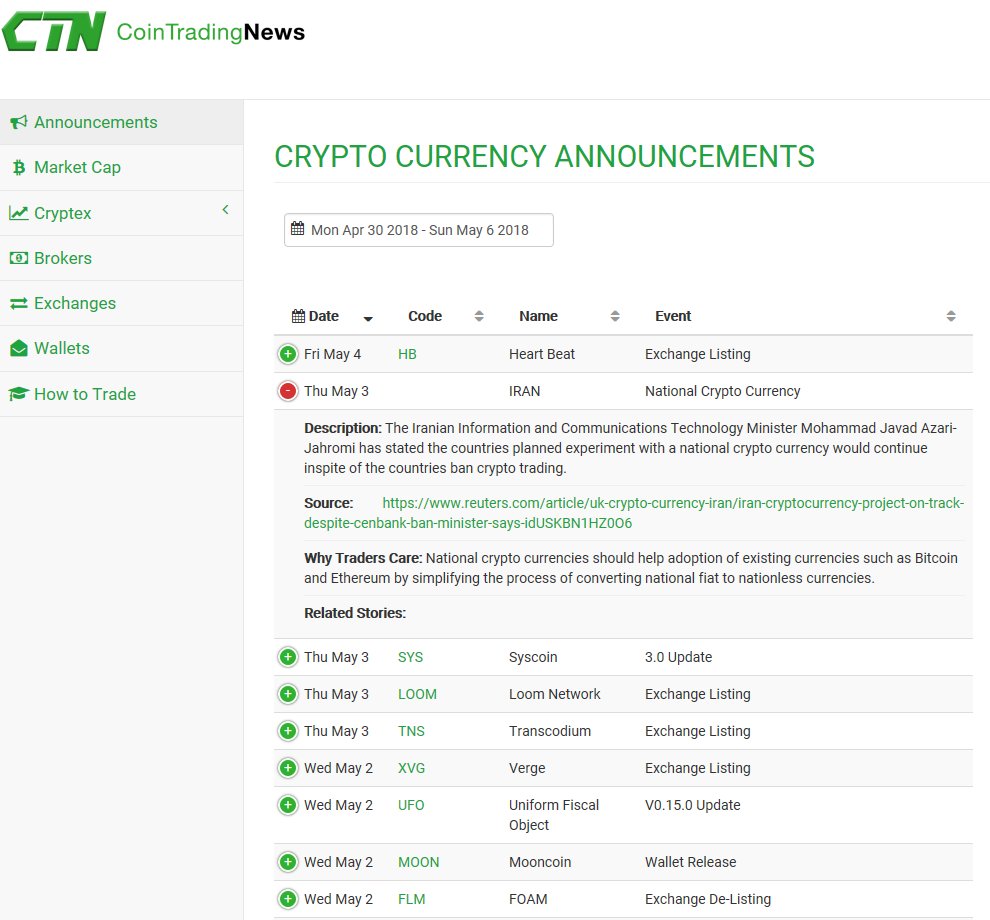This screenshot has width=990, height=920.
Task: Click the calendar icon in Date header
Action: 298,316
